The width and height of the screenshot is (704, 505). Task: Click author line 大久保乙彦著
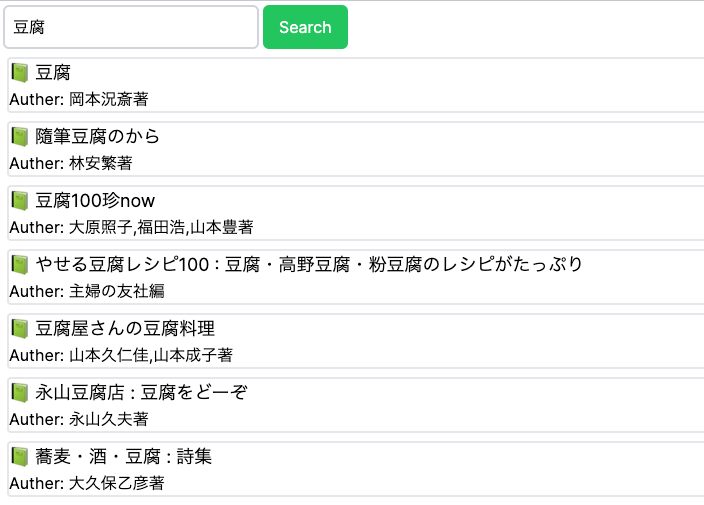pyautogui.click(x=87, y=483)
